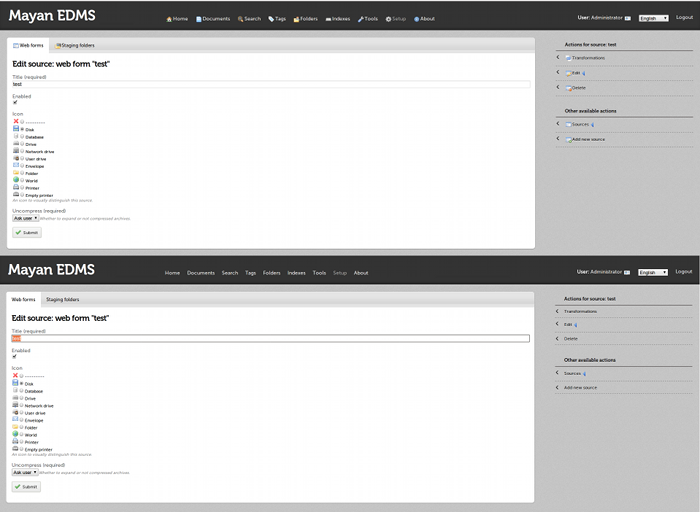This screenshot has height=512, width=700.
Task: Click the Logout link in the upper header
Action: click(684, 17)
